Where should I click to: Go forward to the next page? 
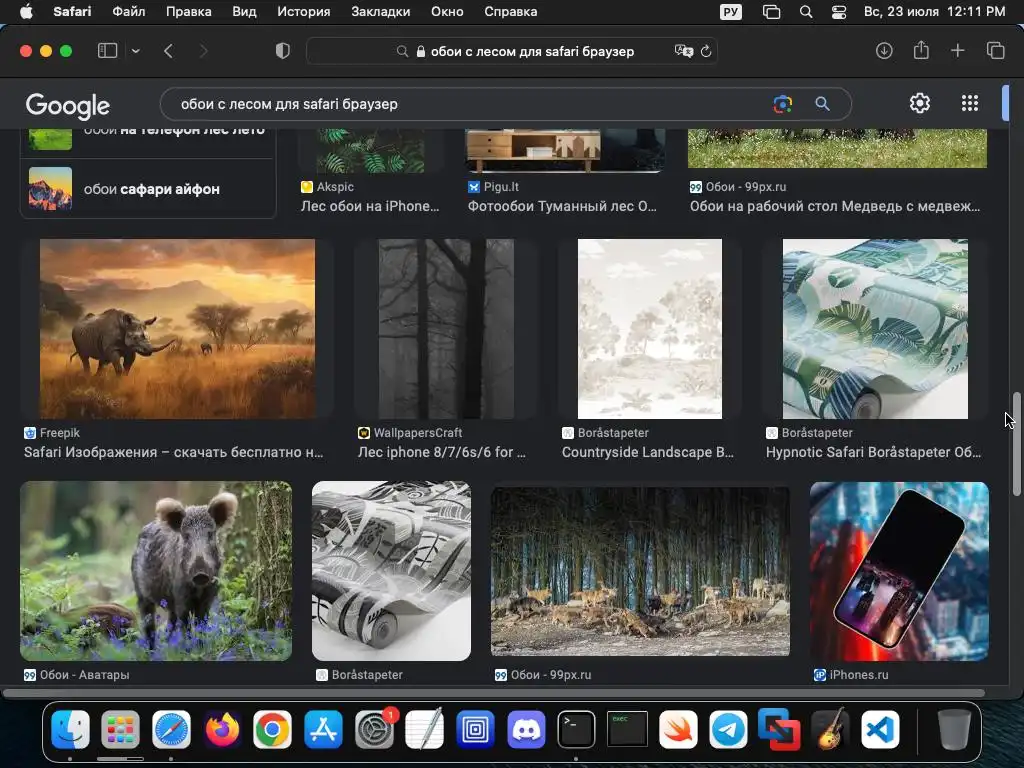(x=203, y=51)
